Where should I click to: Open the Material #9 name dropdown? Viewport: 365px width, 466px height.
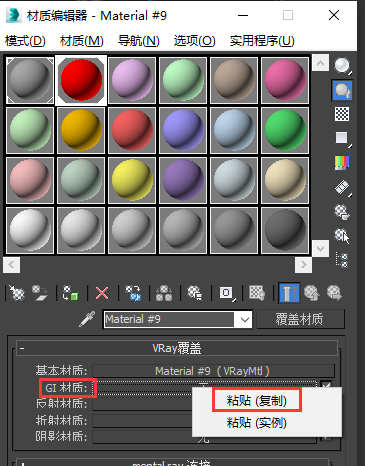pos(245,319)
